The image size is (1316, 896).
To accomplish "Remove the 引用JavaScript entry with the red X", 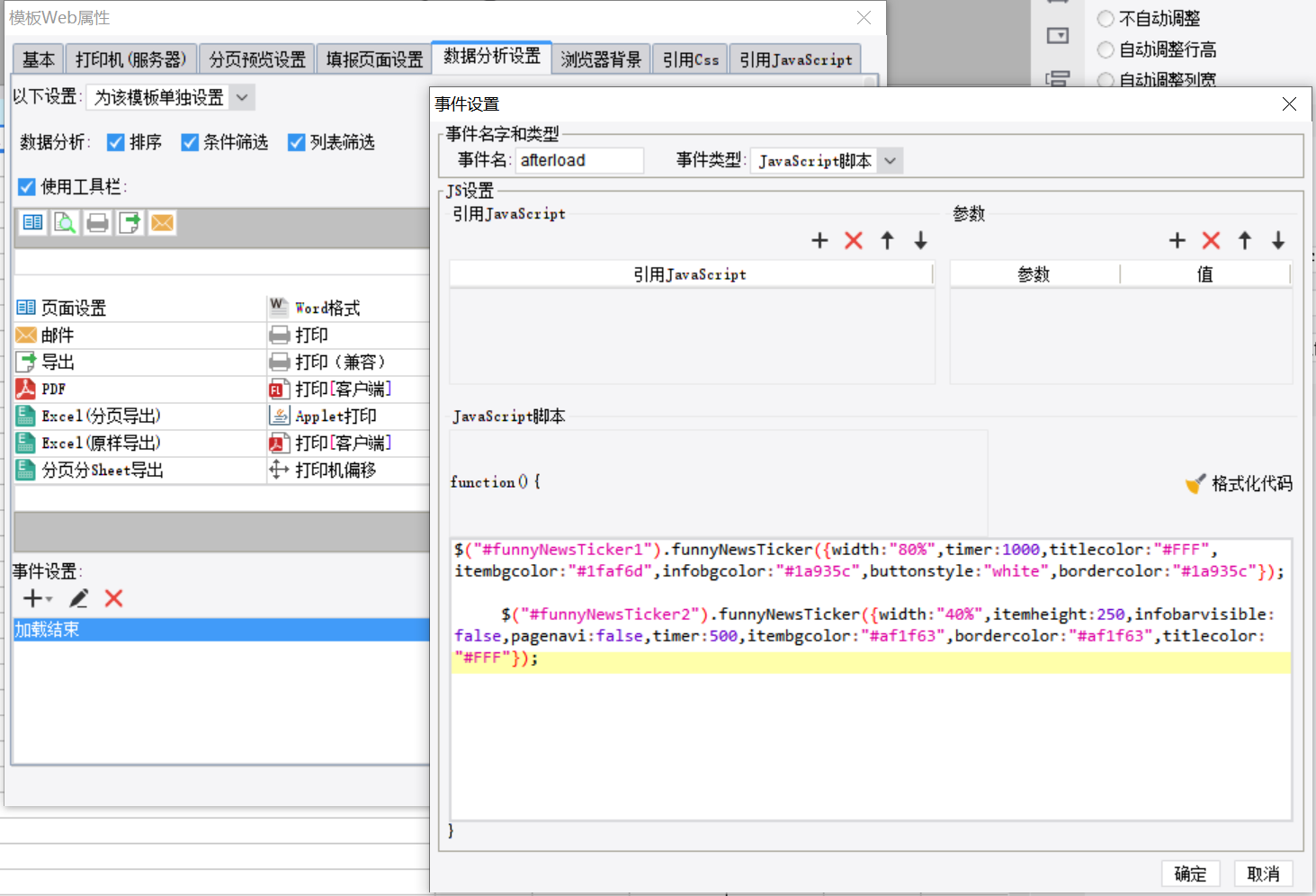I will (854, 240).
